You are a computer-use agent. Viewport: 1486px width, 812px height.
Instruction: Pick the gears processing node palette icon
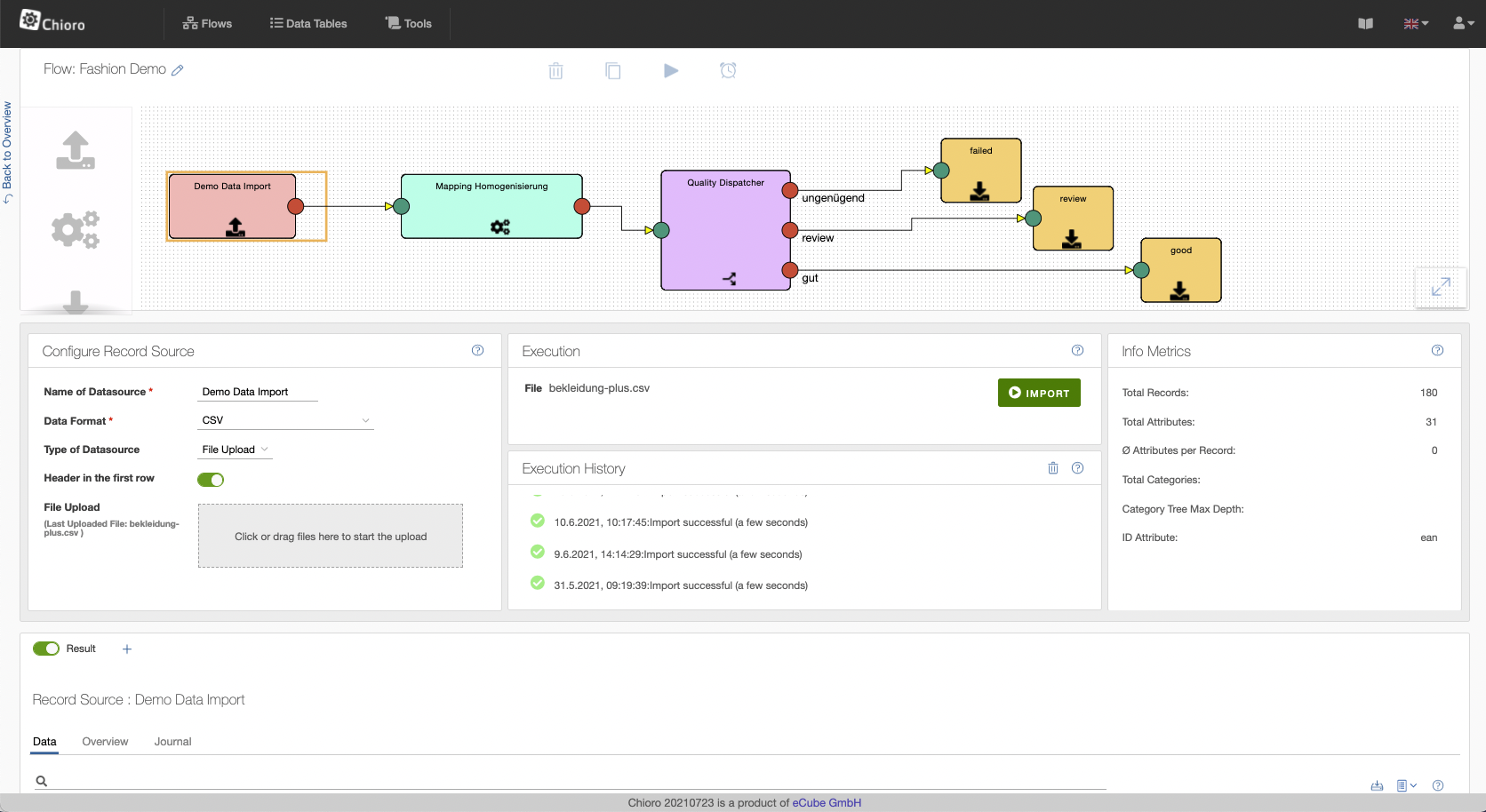point(76,229)
